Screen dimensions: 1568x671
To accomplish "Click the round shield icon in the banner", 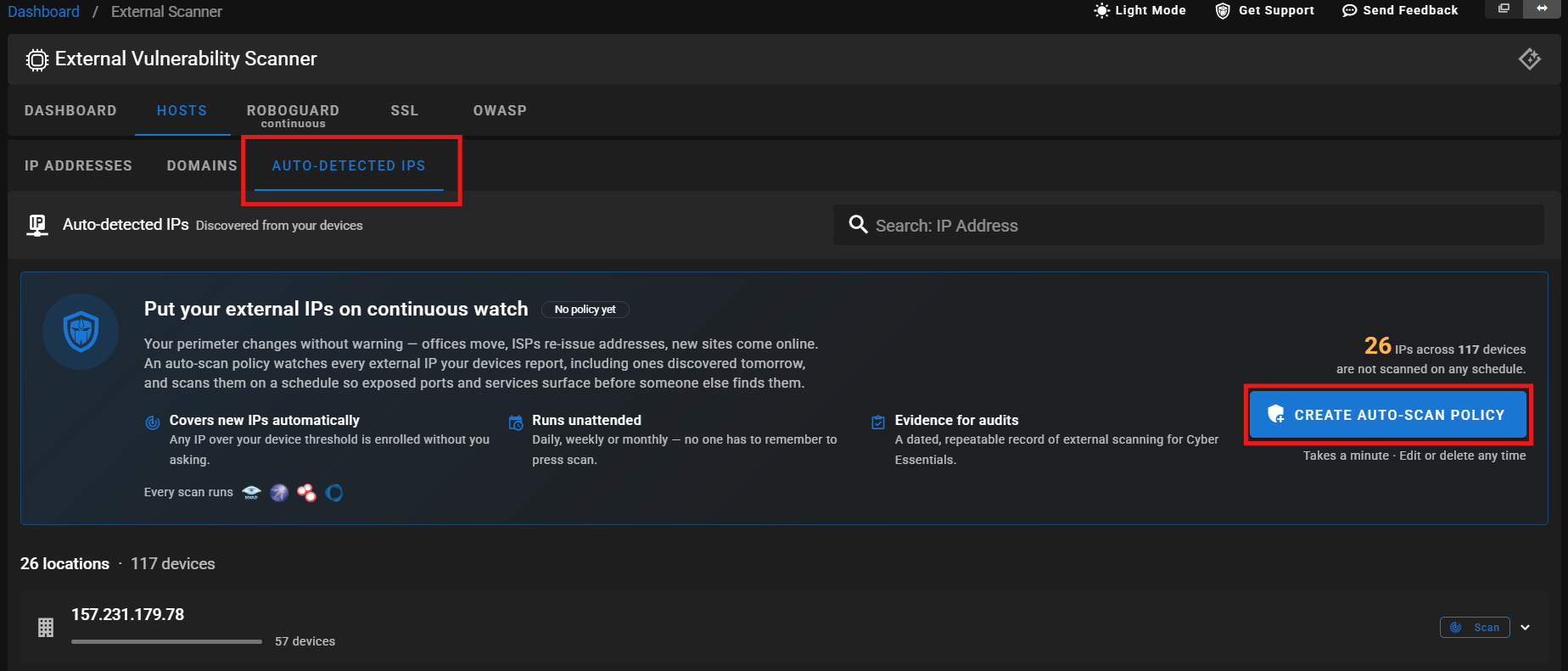I will point(81,332).
